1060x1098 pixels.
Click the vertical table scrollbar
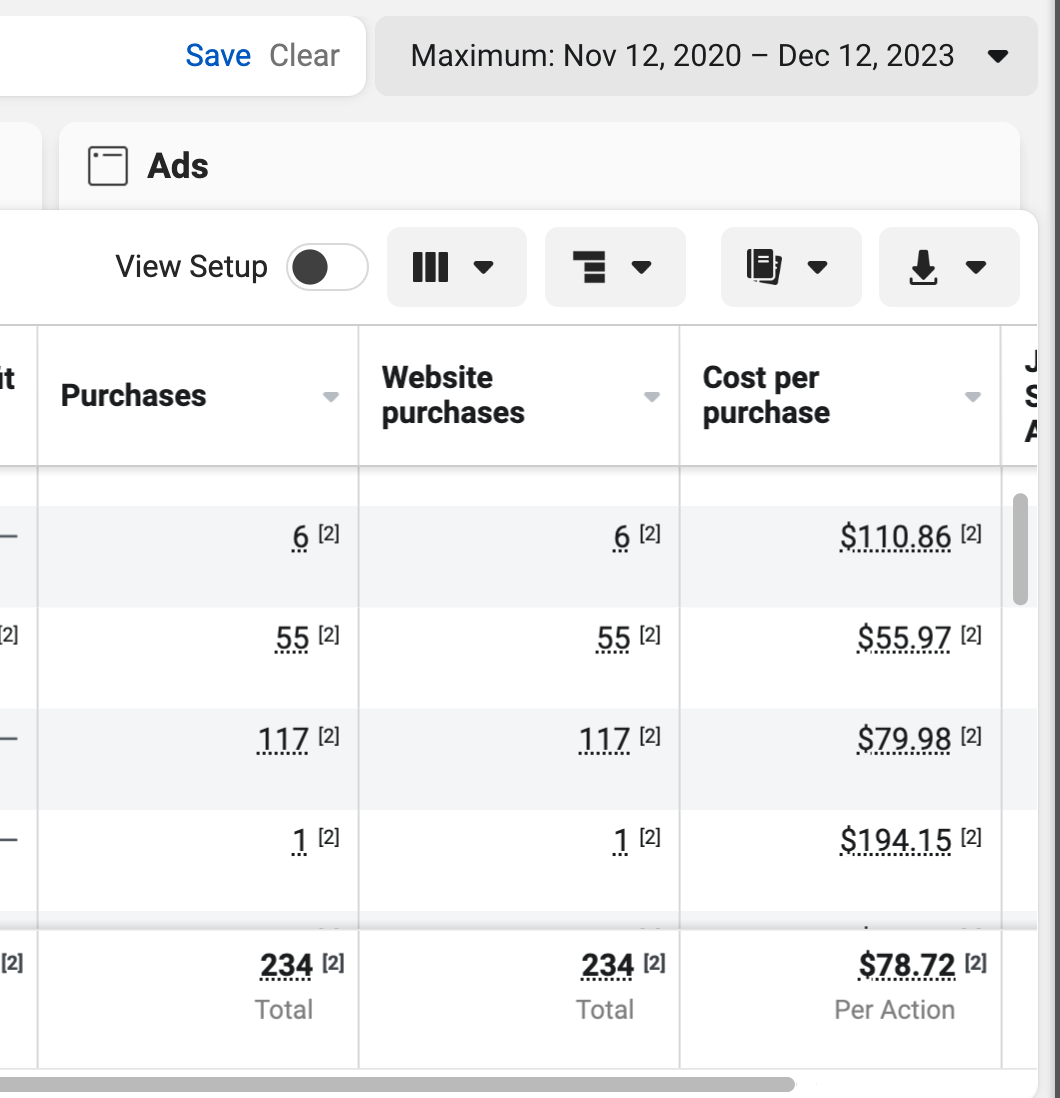point(1020,548)
